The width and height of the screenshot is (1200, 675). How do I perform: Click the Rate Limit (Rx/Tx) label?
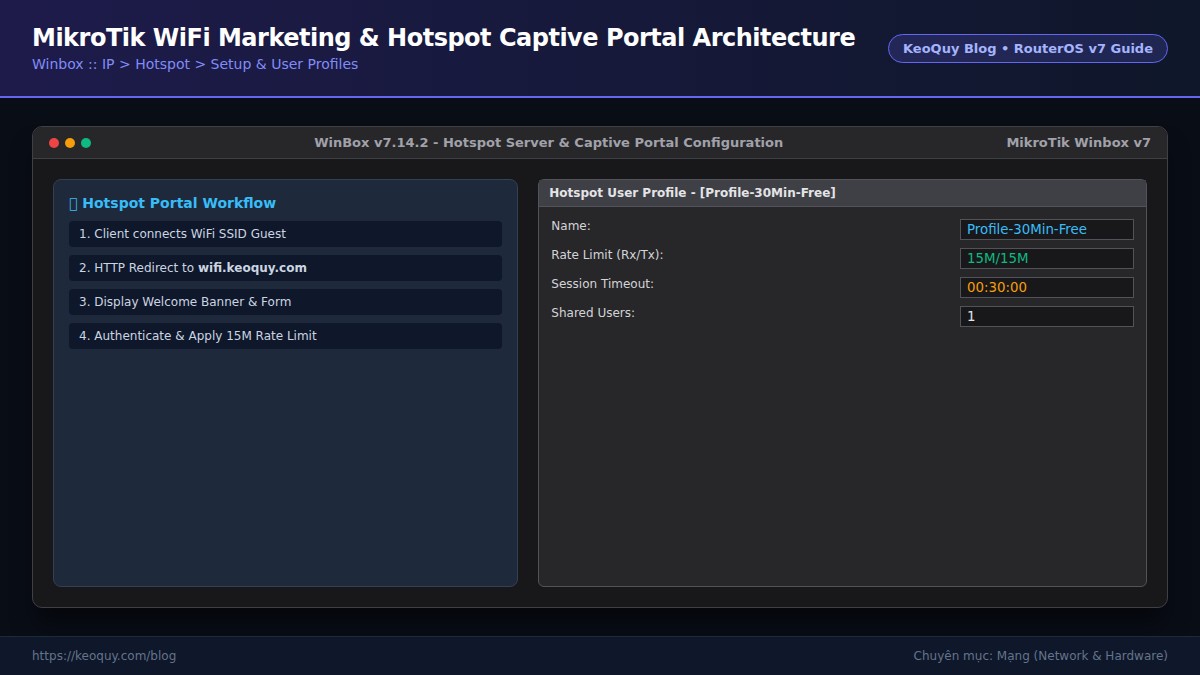[607, 255]
